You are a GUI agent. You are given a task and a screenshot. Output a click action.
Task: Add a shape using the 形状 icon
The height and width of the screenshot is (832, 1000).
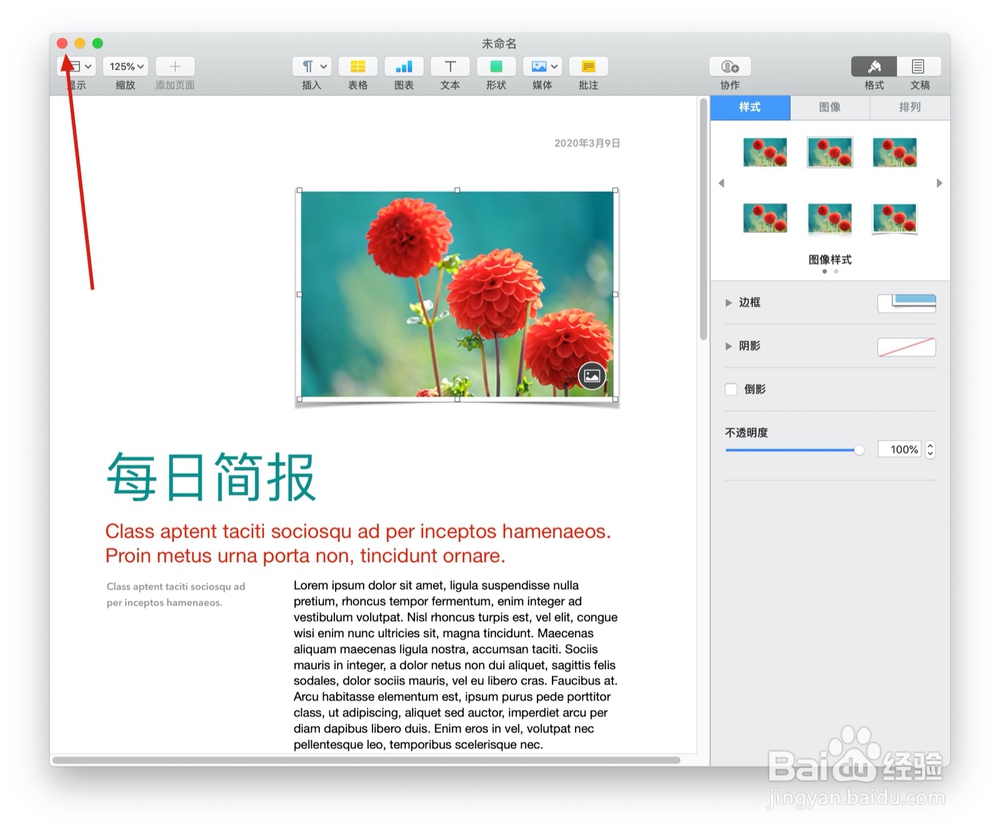[495, 66]
